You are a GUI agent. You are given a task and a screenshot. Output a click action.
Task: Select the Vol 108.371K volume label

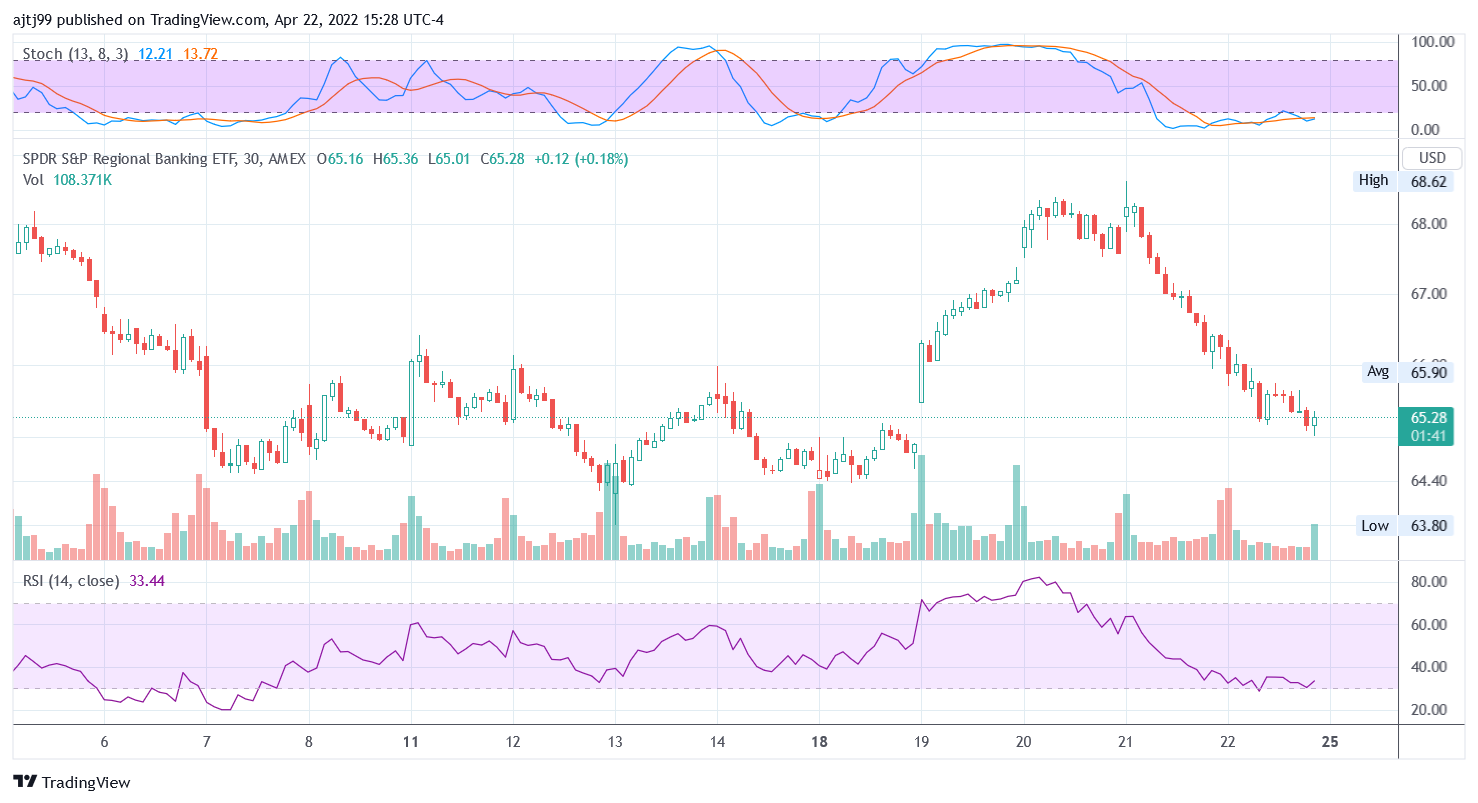click(x=67, y=180)
